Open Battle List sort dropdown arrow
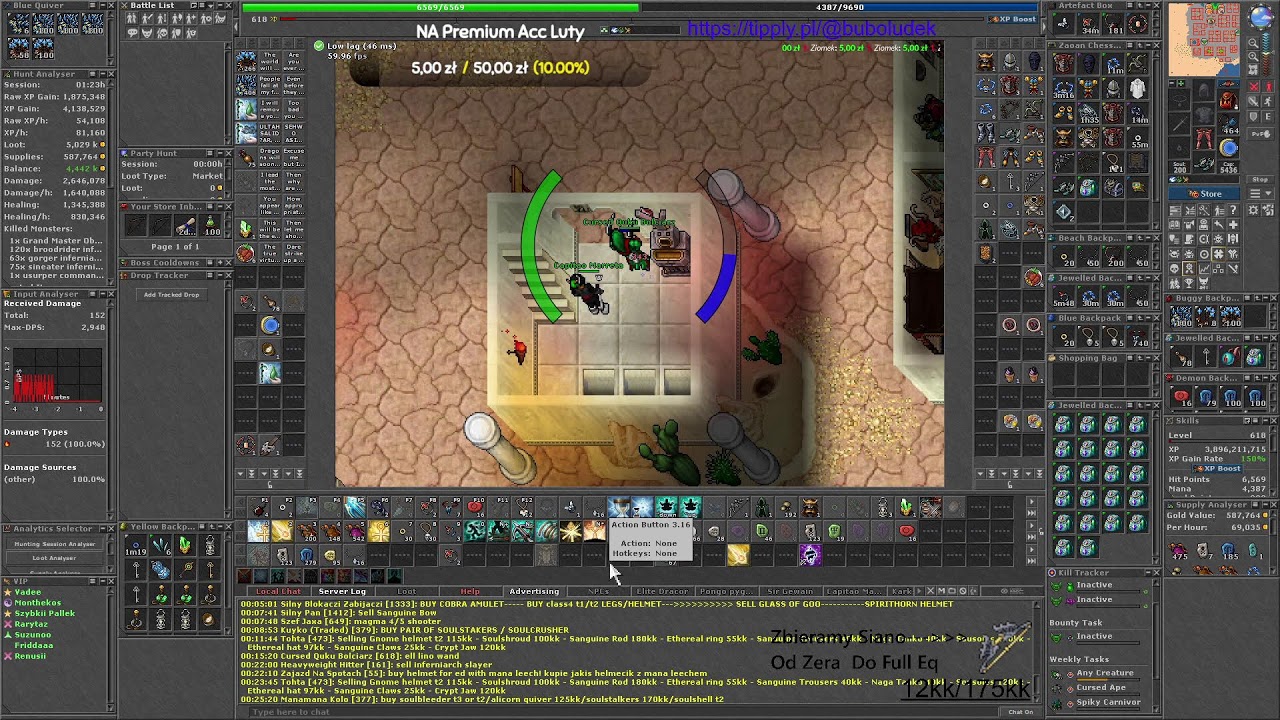The height and width of the screenshot is (720, 1280). coord(210,6)
